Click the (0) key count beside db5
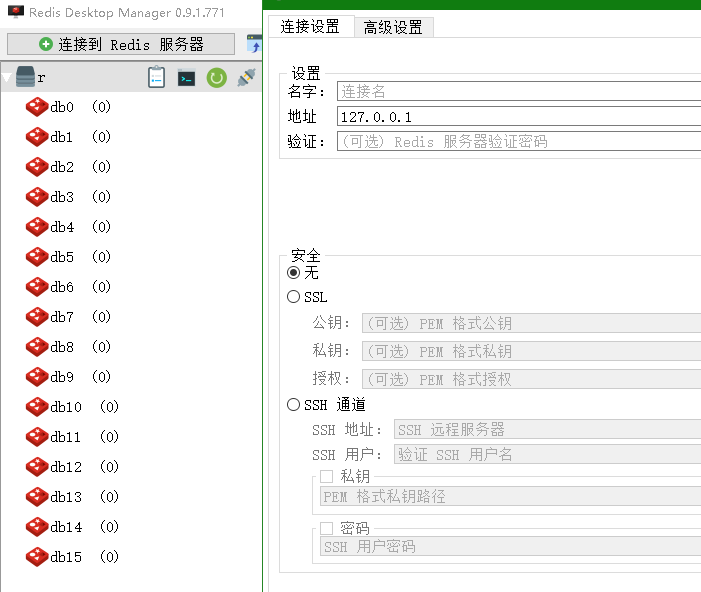 pos(101,257)
